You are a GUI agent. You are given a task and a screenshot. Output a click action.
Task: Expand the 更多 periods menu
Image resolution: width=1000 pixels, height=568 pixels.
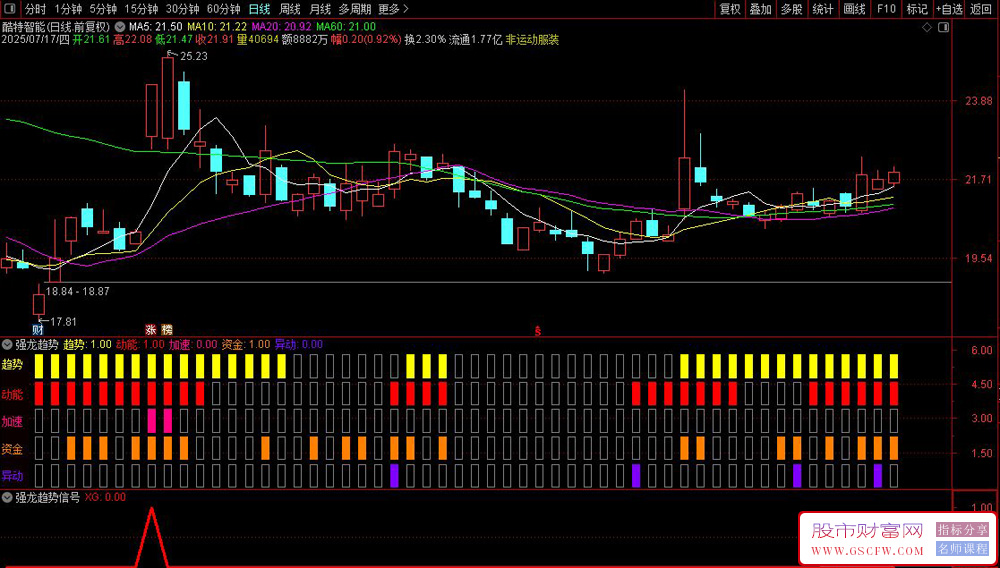(393, 9)
